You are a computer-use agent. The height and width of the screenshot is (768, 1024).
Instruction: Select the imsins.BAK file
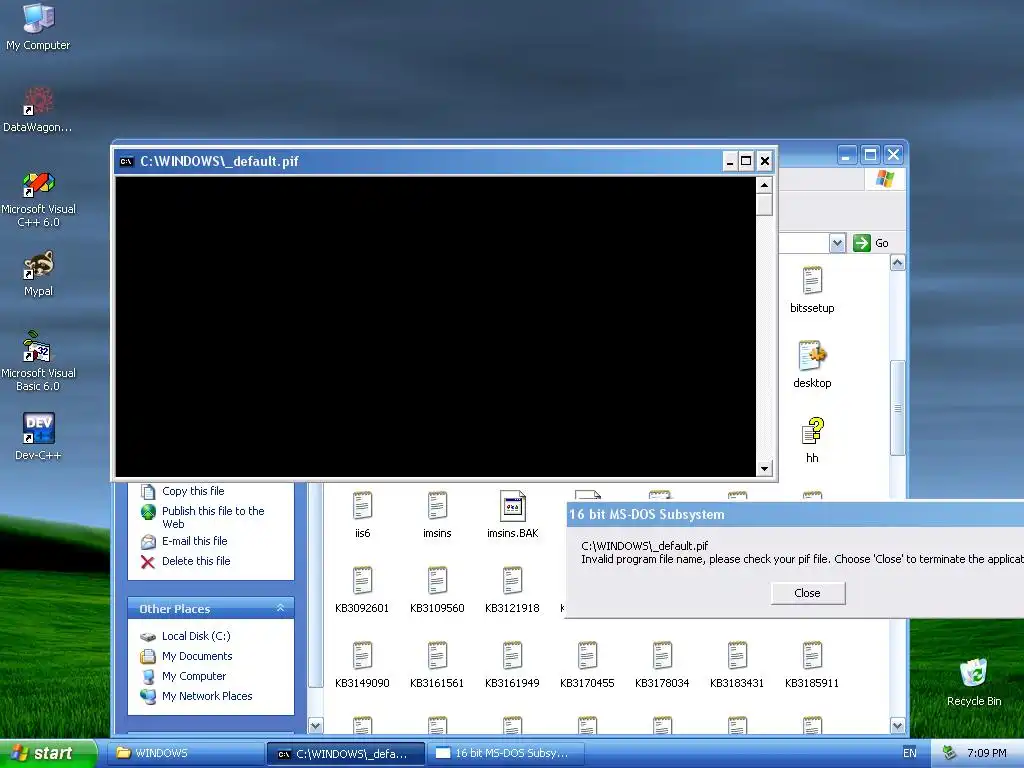point(513,515)
